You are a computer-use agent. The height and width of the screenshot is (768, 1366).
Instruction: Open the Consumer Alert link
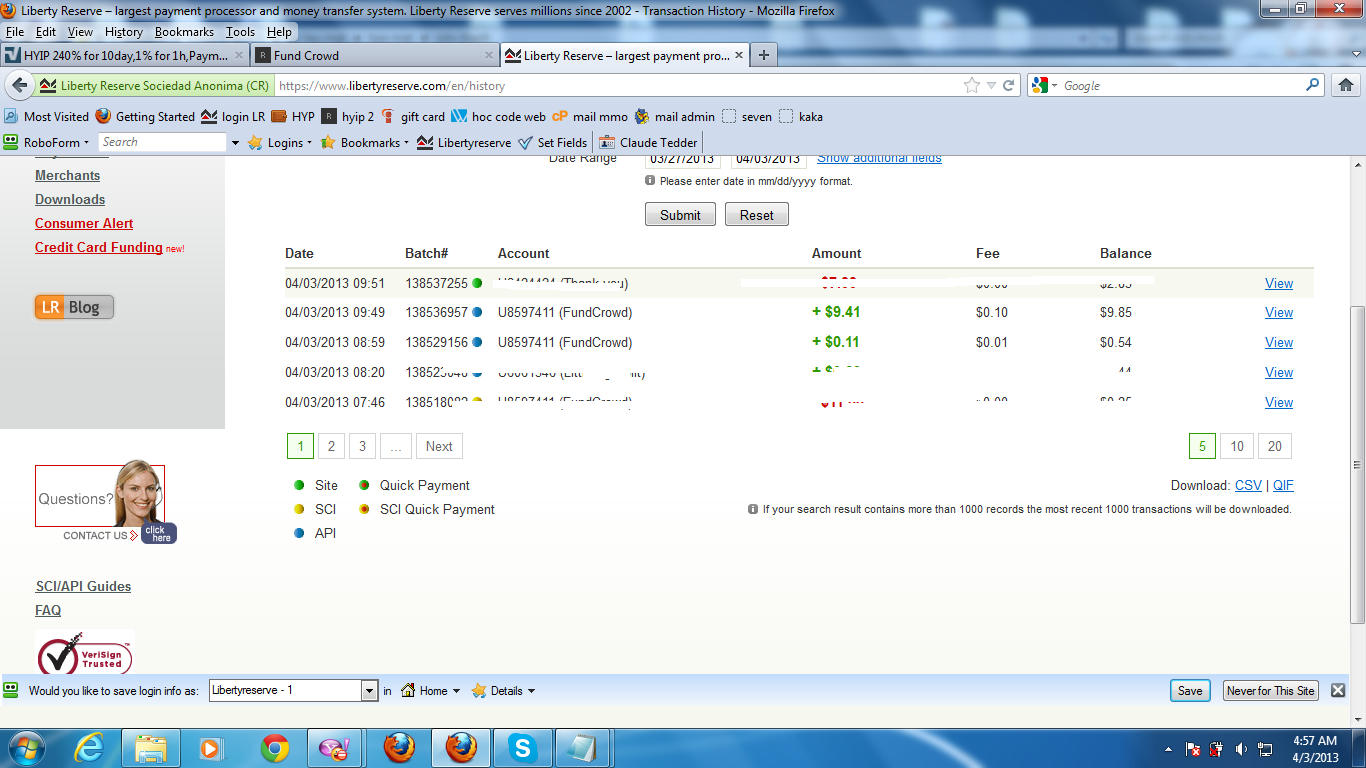pyautogui.click(x=84, y=223)
